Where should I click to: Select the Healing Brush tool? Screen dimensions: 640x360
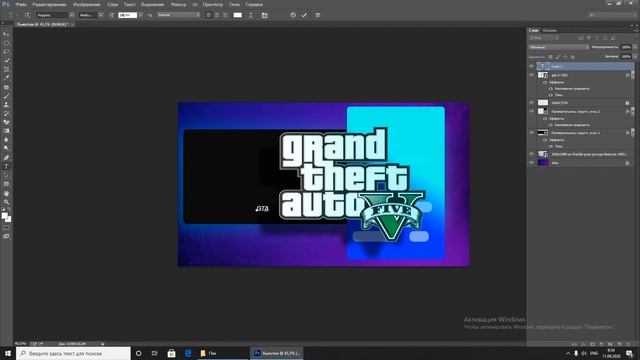pos(6,87)
